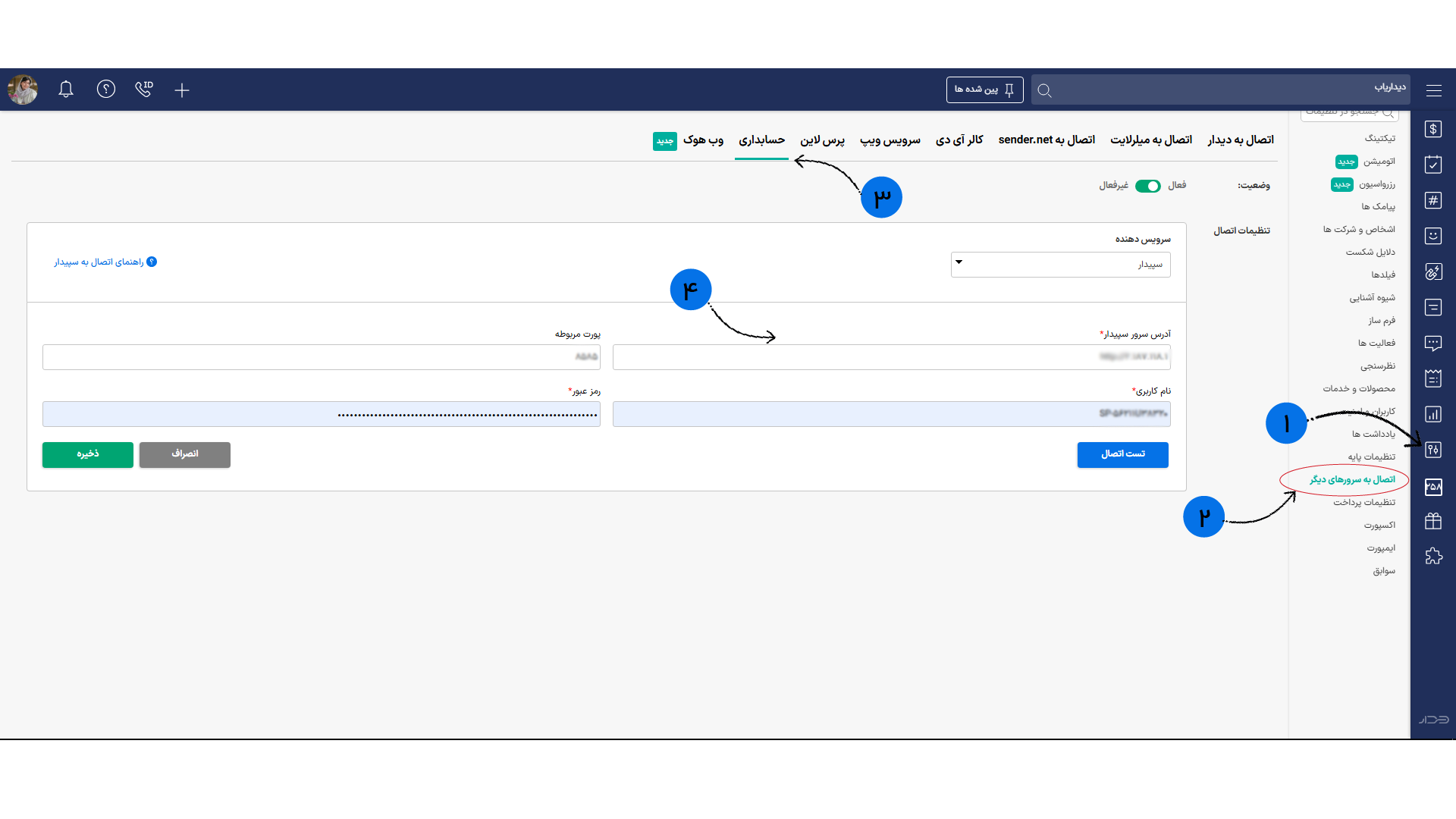Click the تست اتصال test connection button
The width and height of the screenshot is (1456, 819).
[x=1122, y=454]
